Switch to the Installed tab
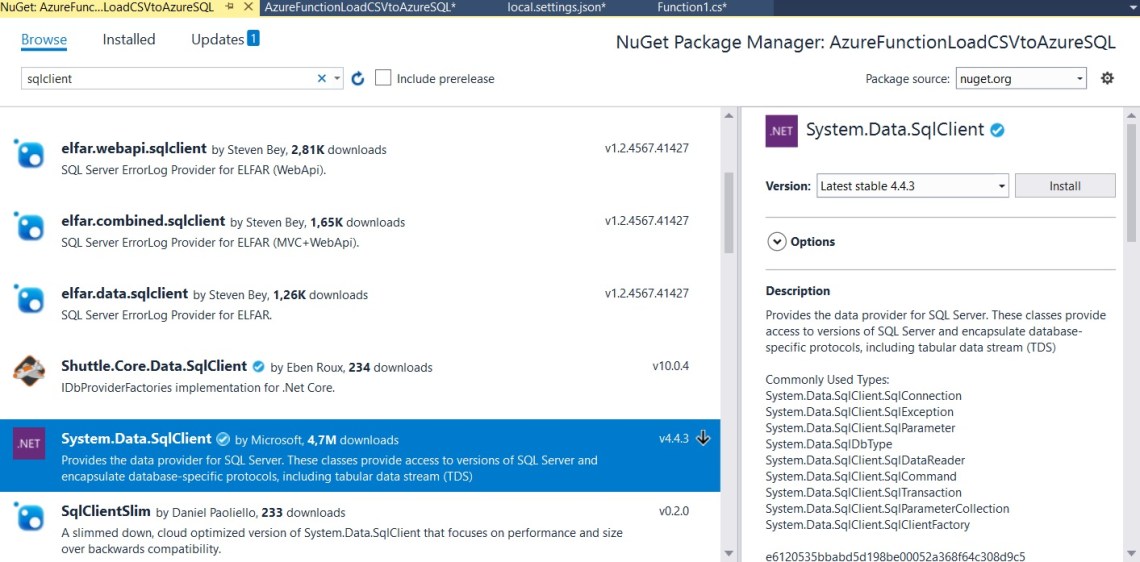 129,39
